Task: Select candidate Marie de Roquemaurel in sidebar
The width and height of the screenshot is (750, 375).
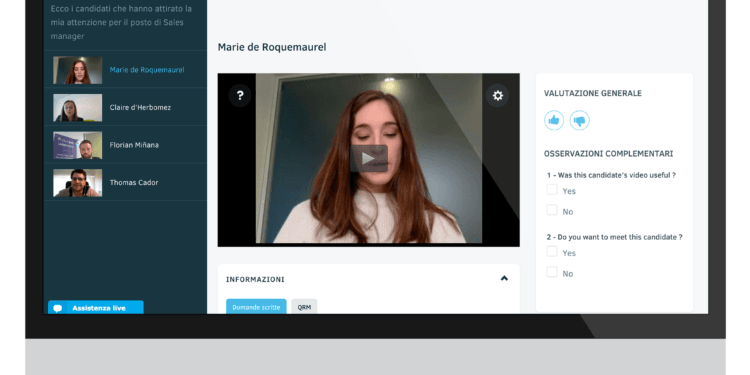Action: click(125, 70)
